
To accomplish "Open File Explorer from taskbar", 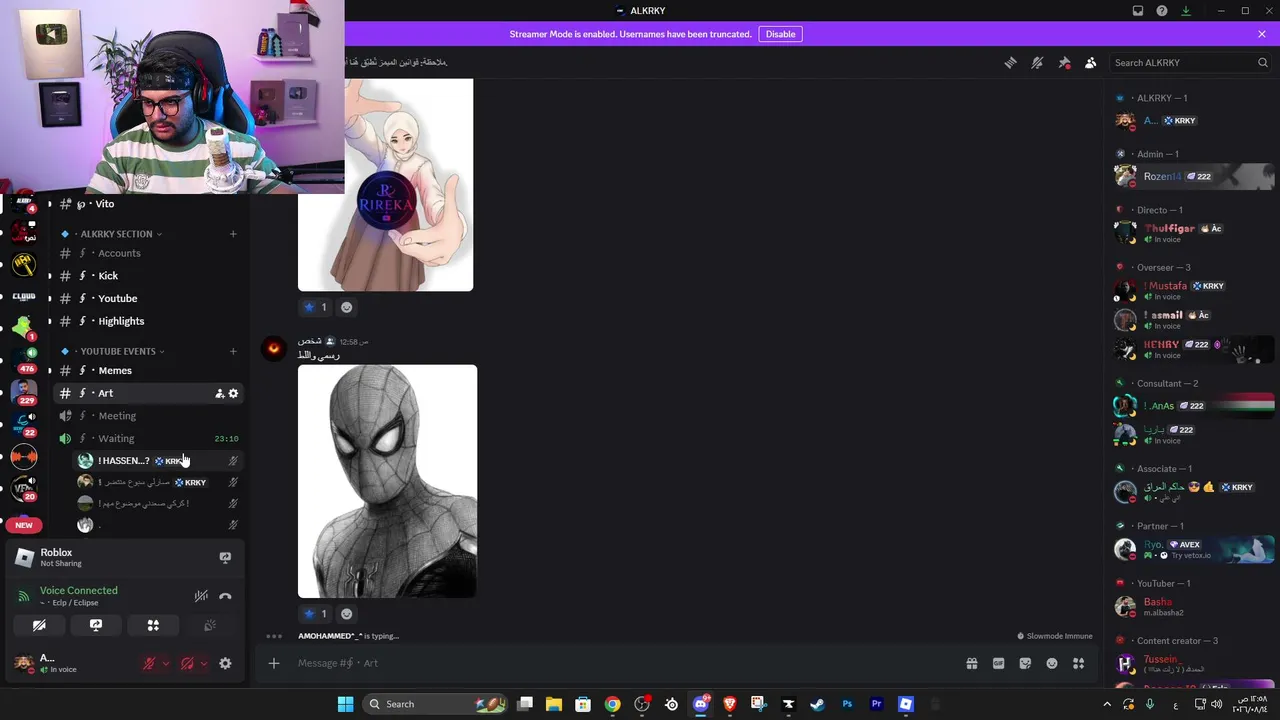I will tap(553, 704).
